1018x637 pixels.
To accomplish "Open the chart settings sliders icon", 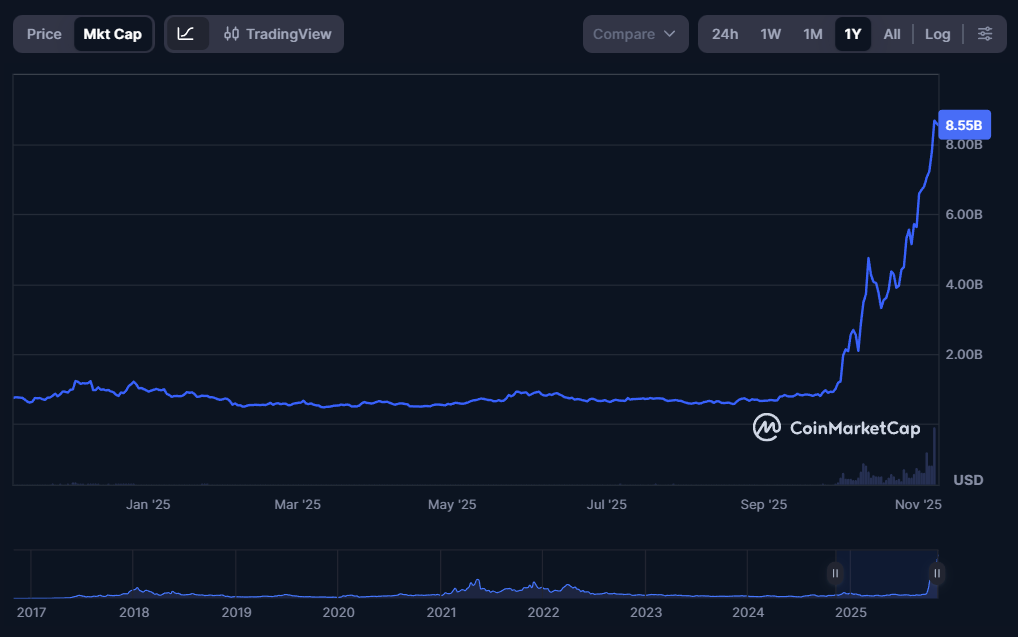I will pyautogui.click(x=985, y=33).
